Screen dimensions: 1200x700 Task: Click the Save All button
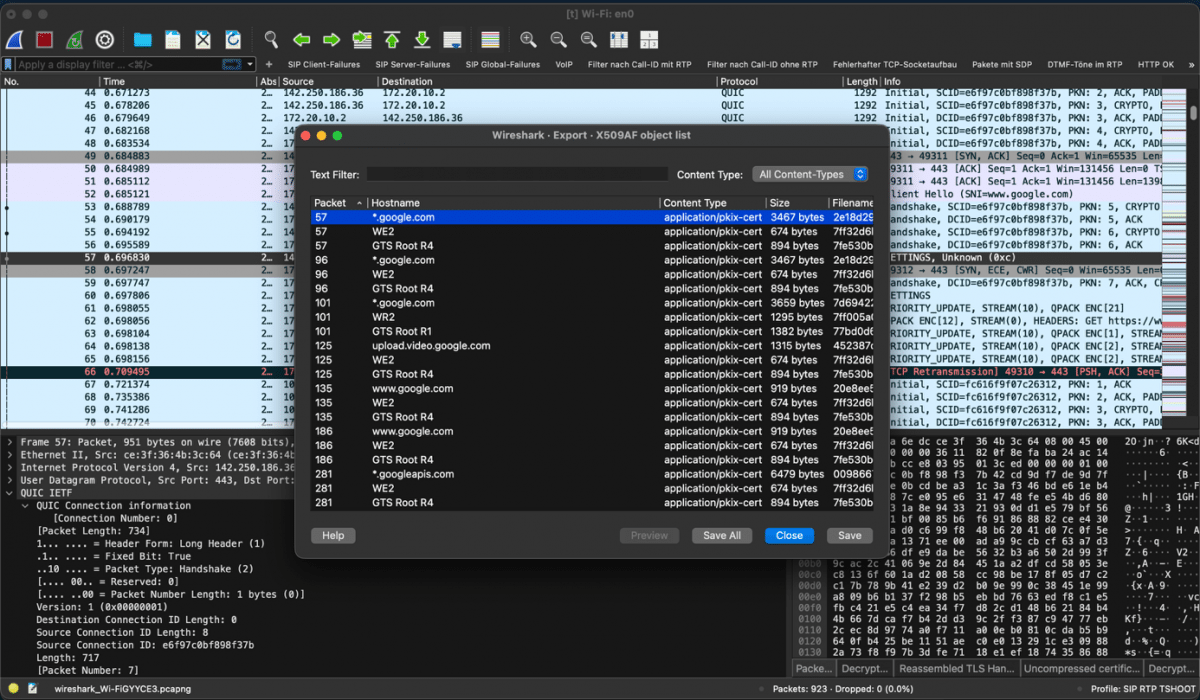tap(721, 535)
